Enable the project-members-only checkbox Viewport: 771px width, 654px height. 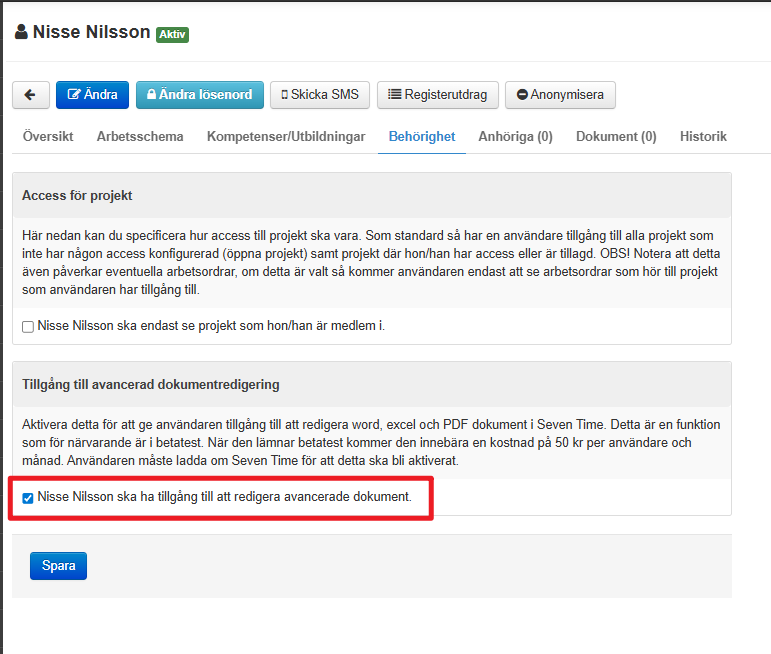28,326
